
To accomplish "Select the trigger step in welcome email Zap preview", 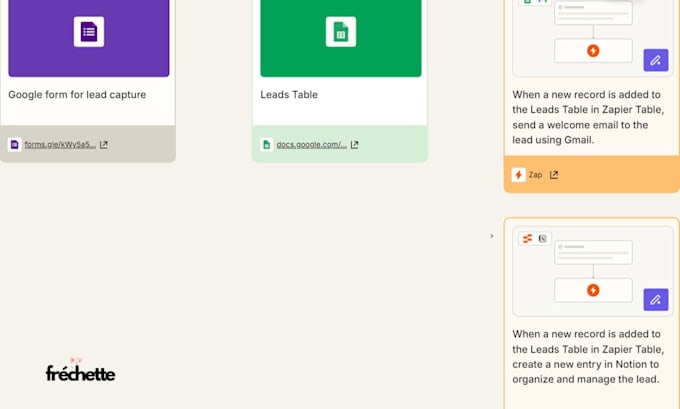I will pyautogui.click(x=593, y=13).
